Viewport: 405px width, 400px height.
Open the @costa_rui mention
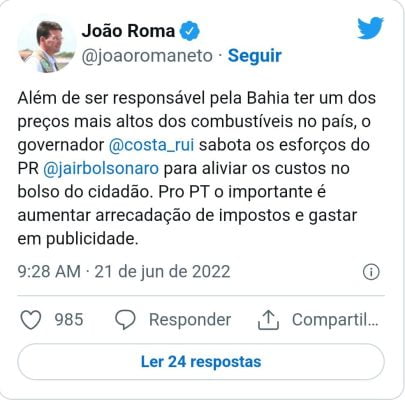click(151, 145)
